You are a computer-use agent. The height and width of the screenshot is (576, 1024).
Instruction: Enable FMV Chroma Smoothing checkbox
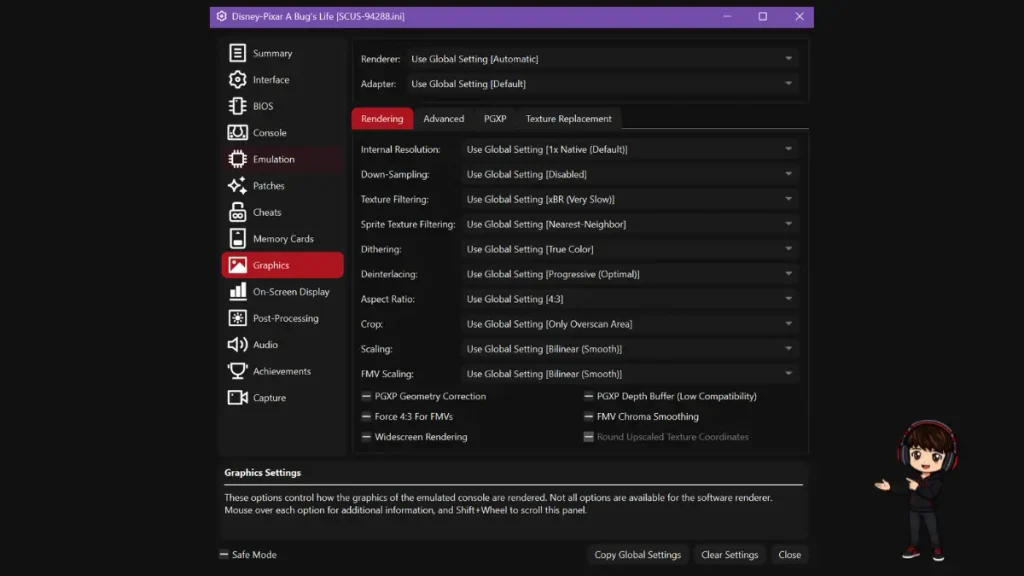588,417
